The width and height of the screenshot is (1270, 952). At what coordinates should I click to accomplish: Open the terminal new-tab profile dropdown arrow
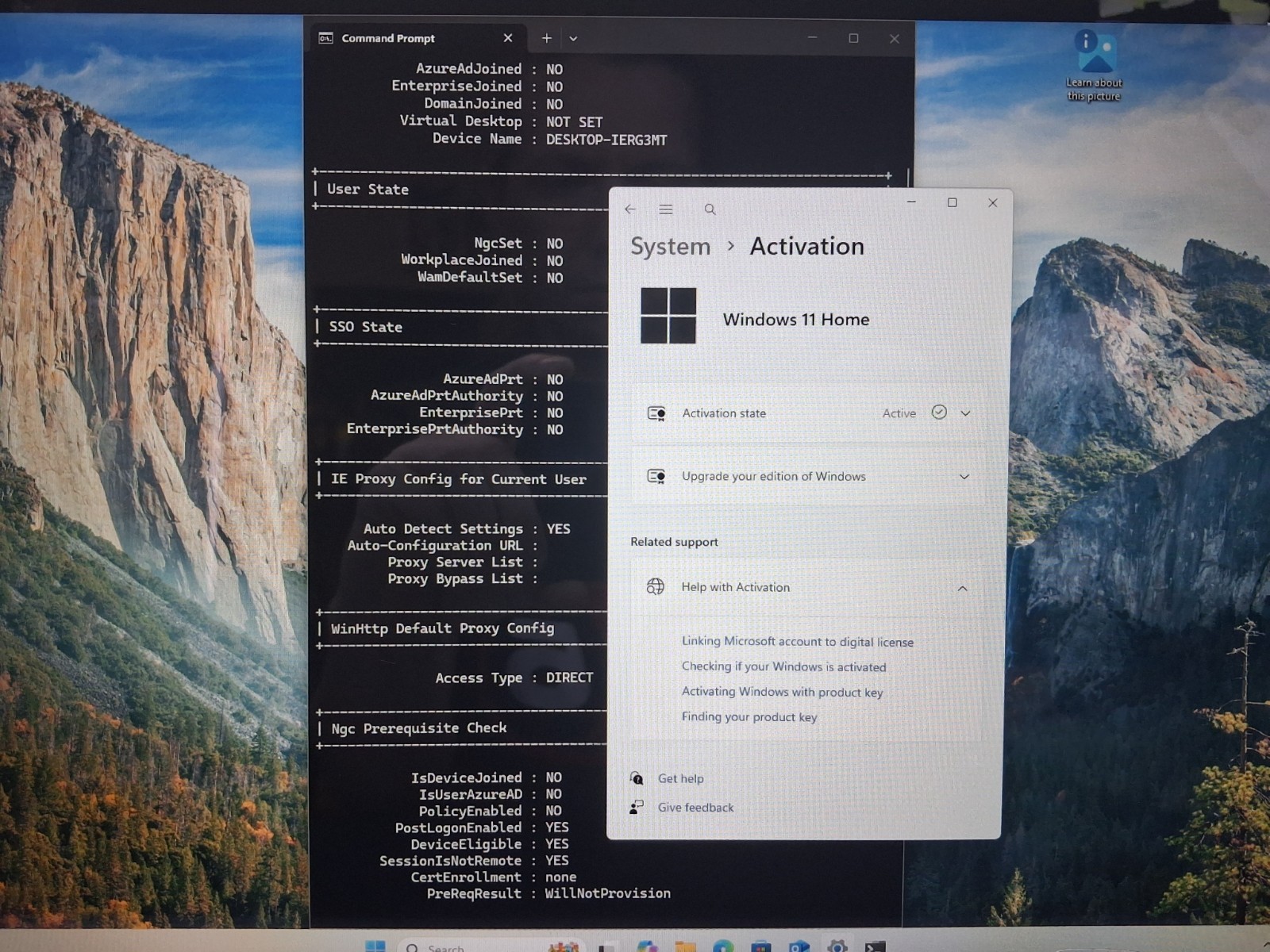[x=573, y=38]
